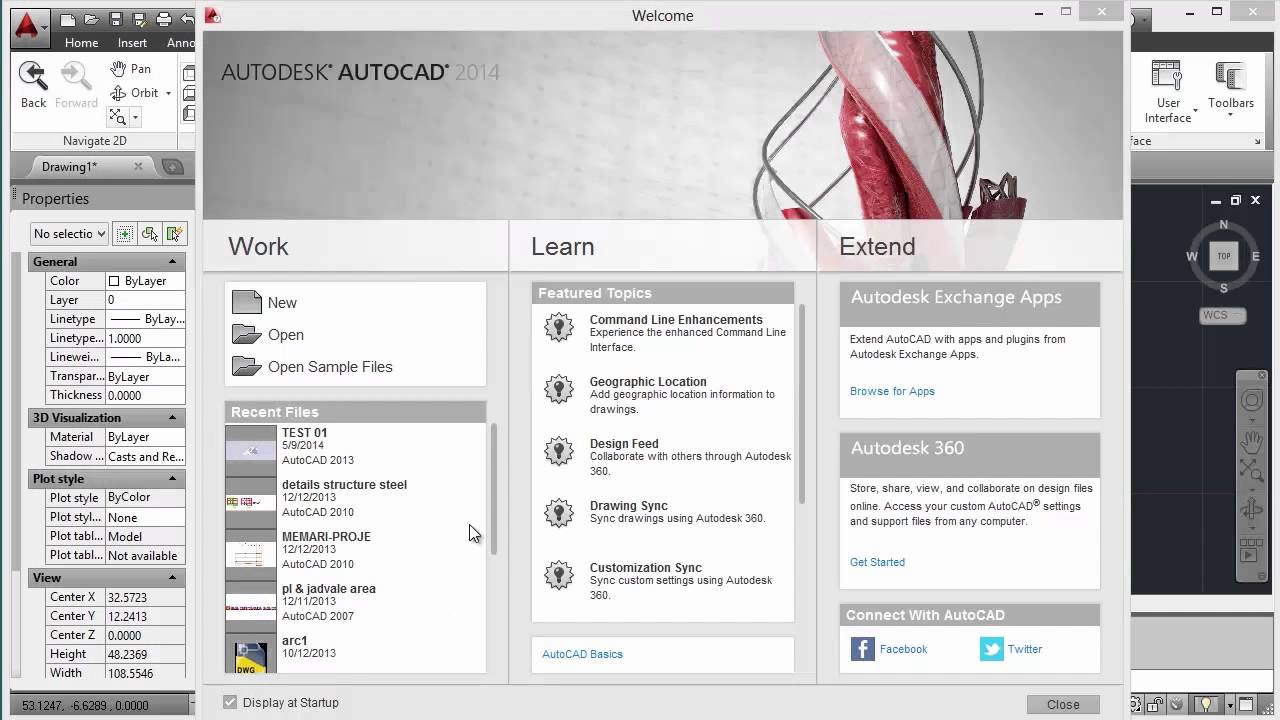This screenshot has height=720, width=1280.
Task: Click Open in the Work section
Action: [x=285, y=335]
